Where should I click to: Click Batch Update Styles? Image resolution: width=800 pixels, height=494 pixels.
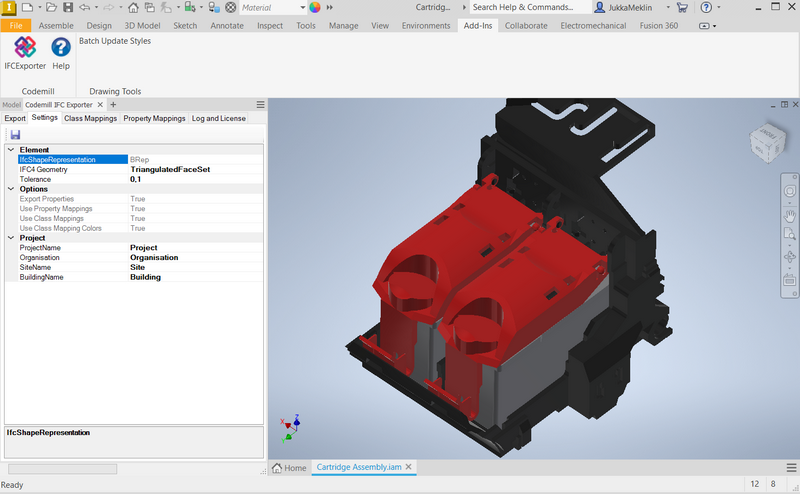point(115,41)
